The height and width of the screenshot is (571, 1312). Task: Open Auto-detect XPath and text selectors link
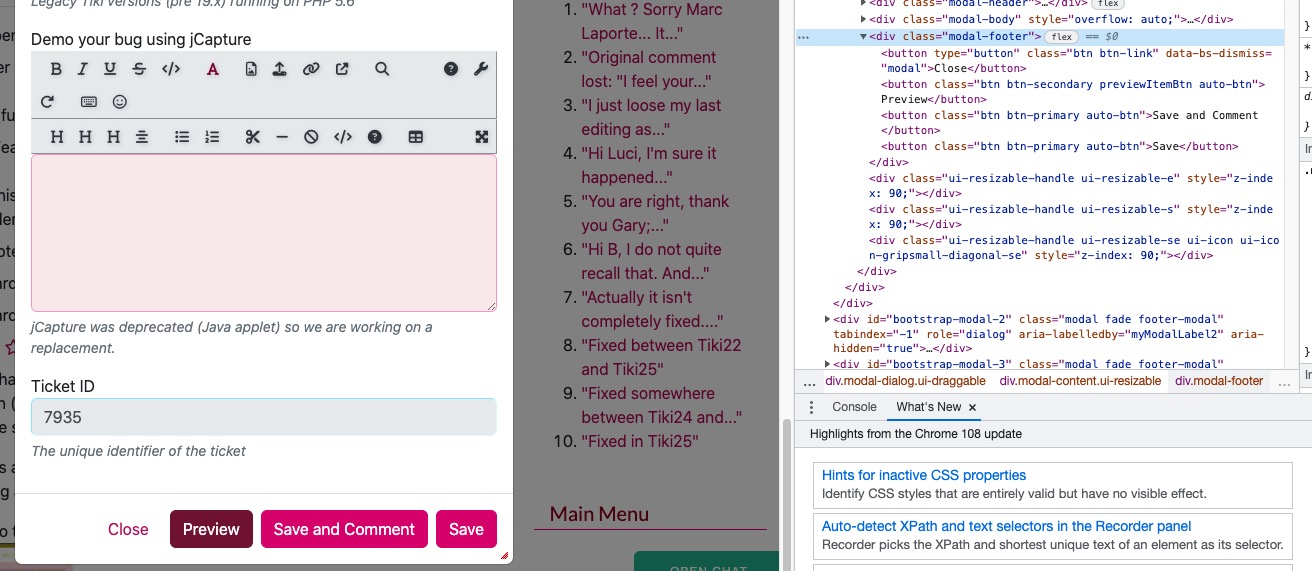pyautogui.click(x=1006, y=526)
